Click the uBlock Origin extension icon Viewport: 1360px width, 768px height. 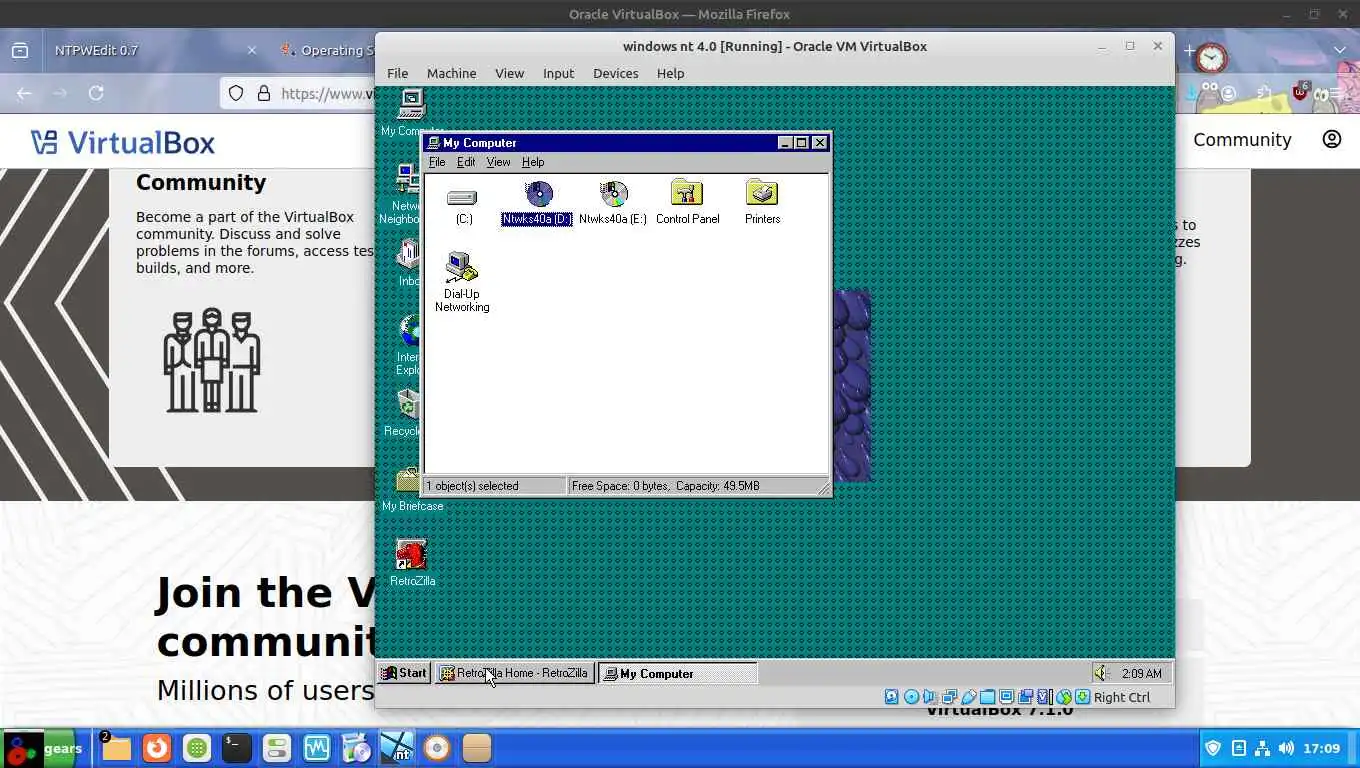[x=1299, y=92]
